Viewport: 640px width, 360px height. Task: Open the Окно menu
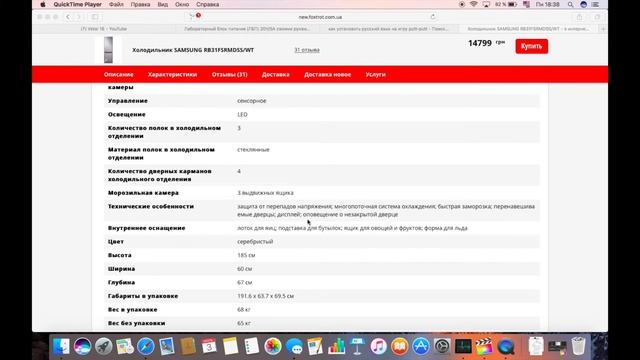(x=182, y=4)
